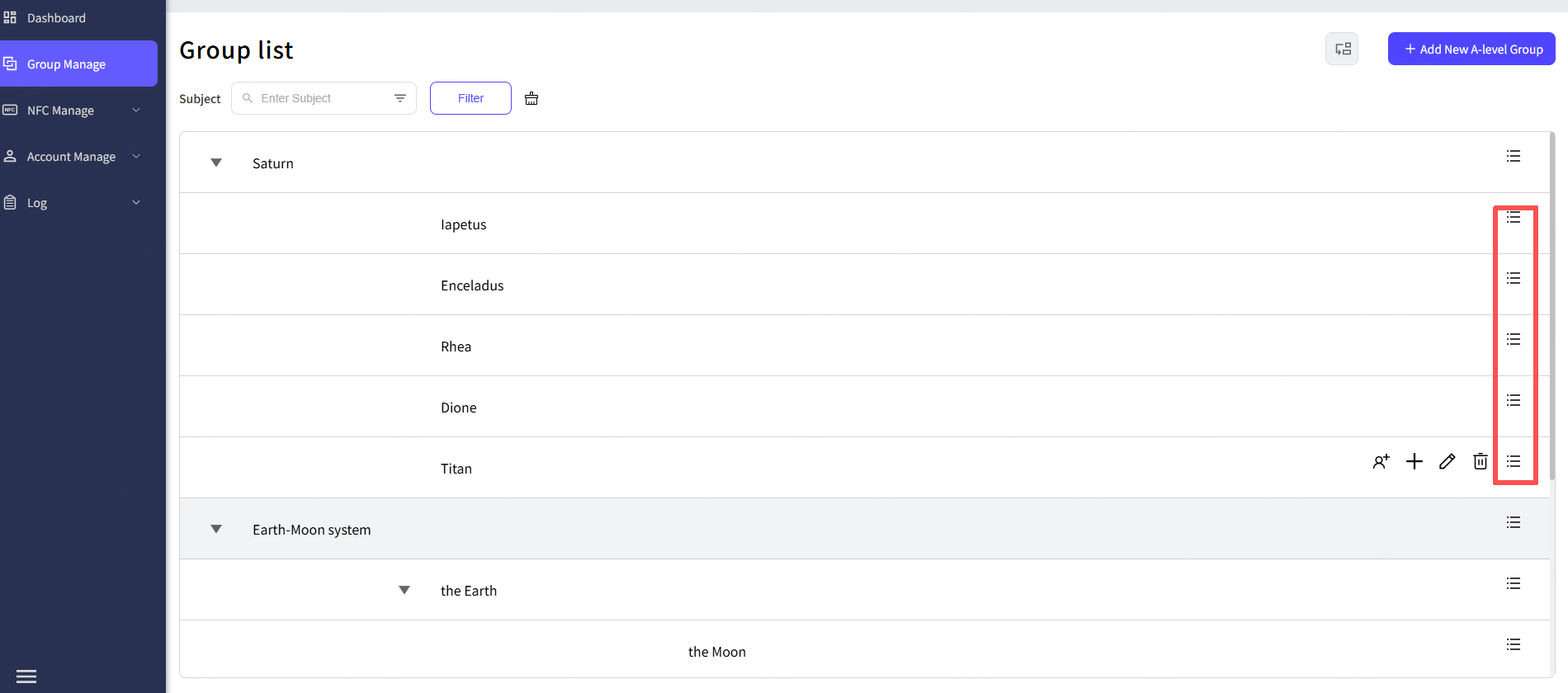The height and width of the screenshot is (693, 1568).
Task: Open the list icon on Saturn row
Action: (x=1514, y=156)
